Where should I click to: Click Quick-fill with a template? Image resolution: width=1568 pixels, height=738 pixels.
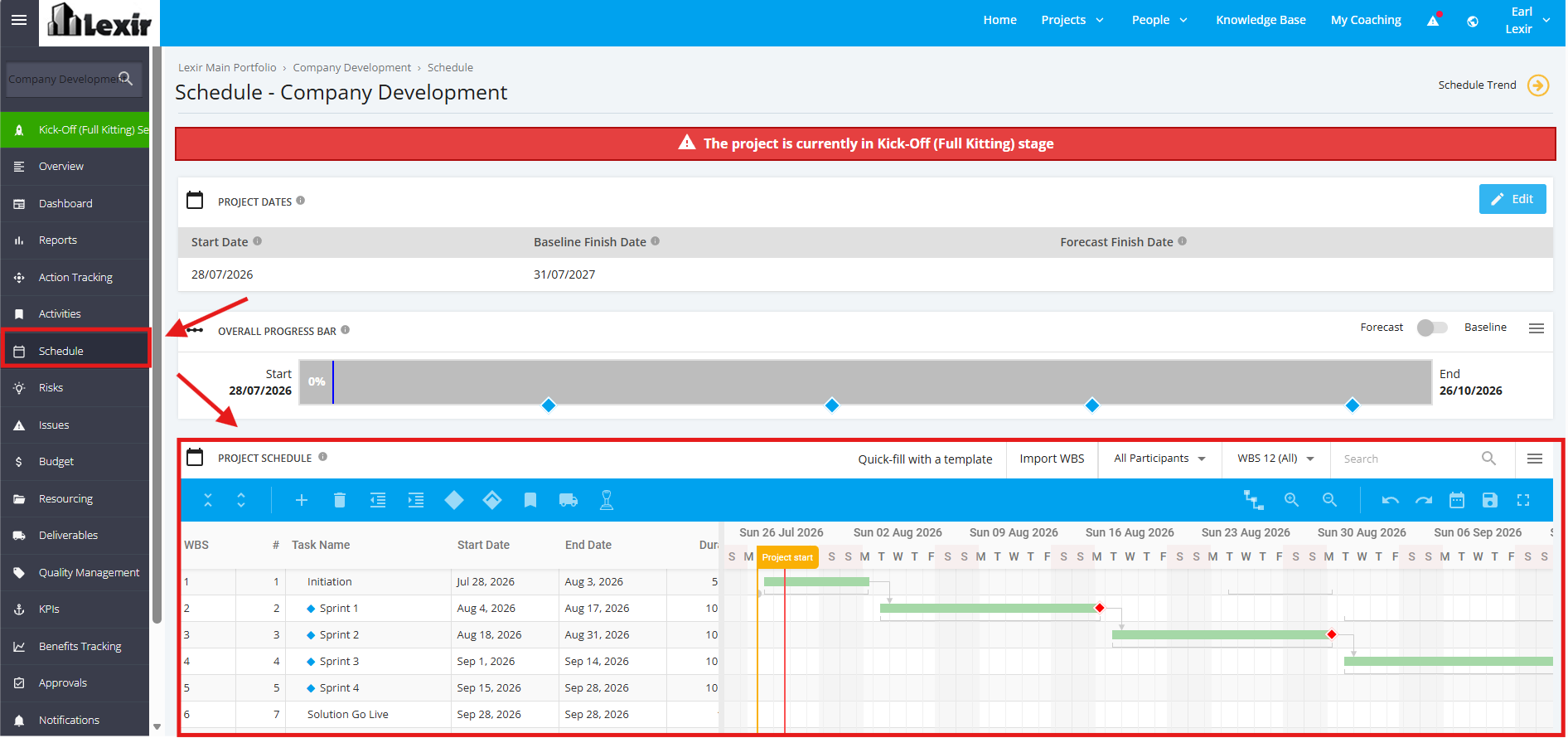point(925,459)
